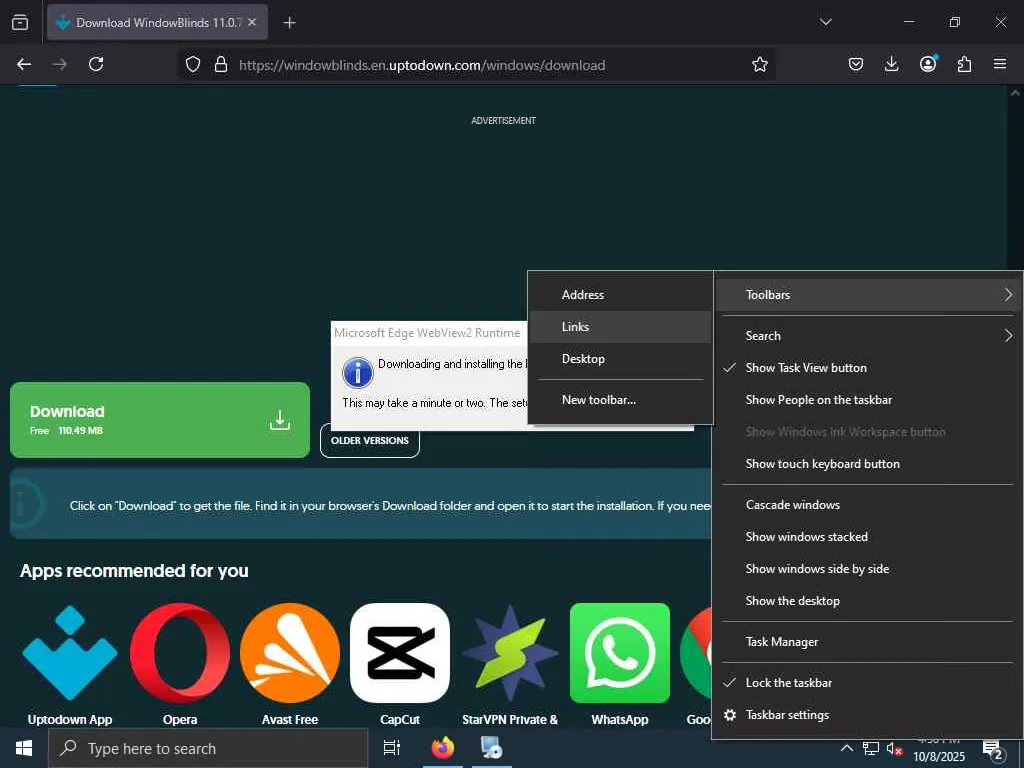
Task: Open the extensions puzzle icon
Action: pyautogui.click(x=964, y=64)
